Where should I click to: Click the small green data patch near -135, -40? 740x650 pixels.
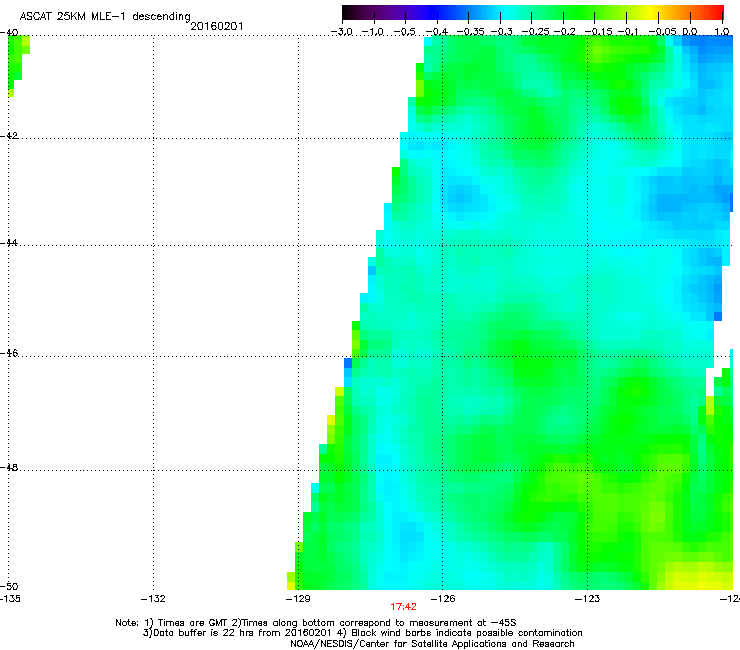[x=18, y=64]
